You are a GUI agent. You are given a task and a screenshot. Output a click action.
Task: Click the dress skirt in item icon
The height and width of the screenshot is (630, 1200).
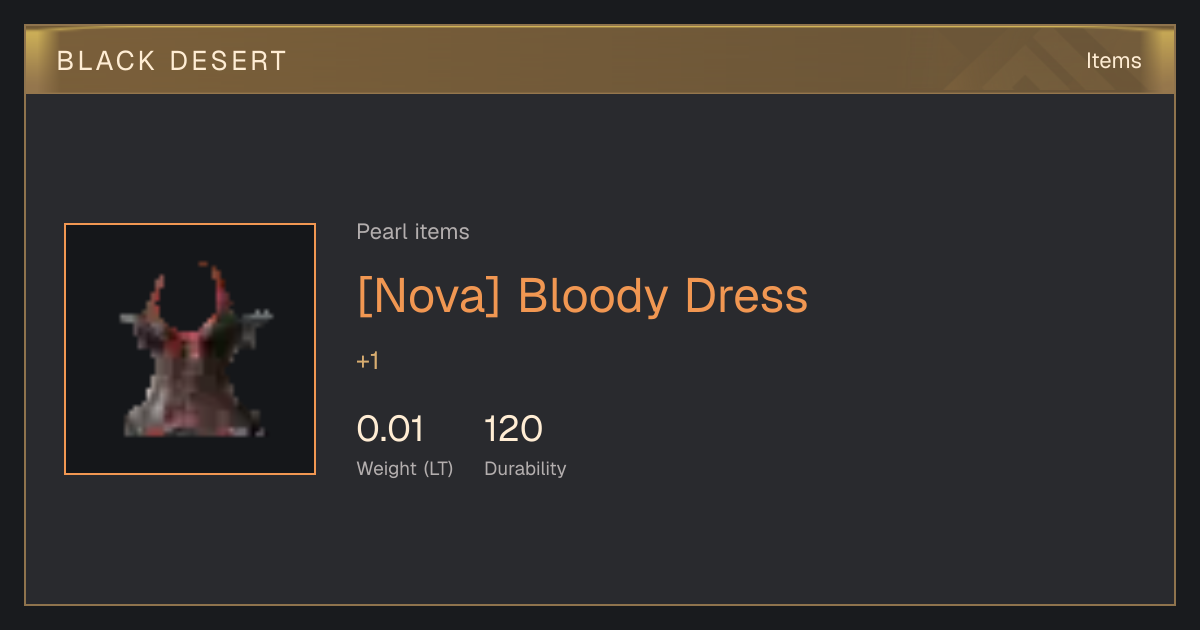point(190,400)
